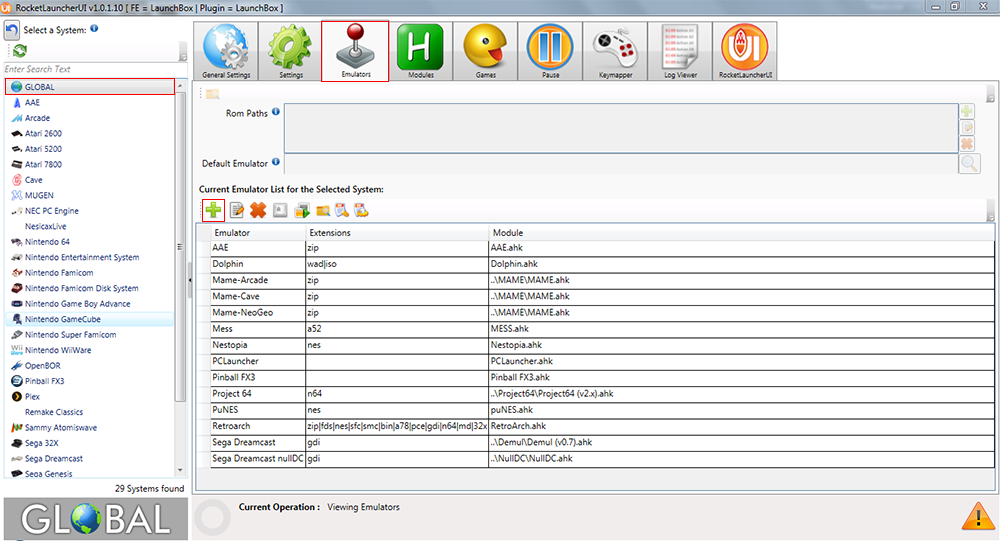Select the AAE system
Screen dimensions: 1000x541
(89, 102)
